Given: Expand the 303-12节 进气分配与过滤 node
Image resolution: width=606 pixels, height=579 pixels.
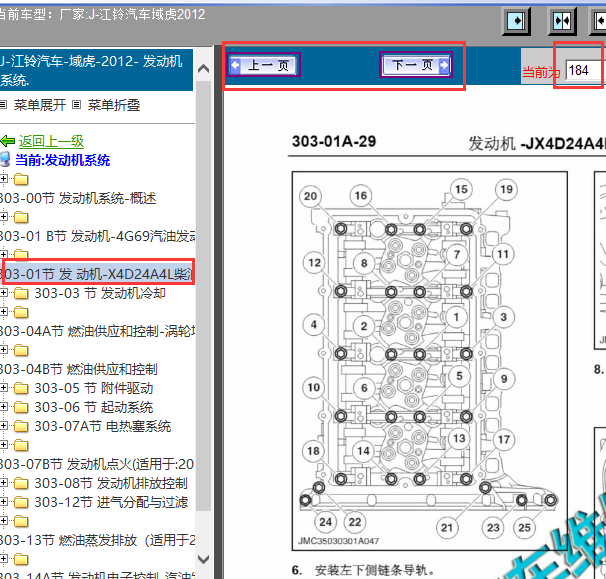Looking at the screenshot, I should point(3,502).
